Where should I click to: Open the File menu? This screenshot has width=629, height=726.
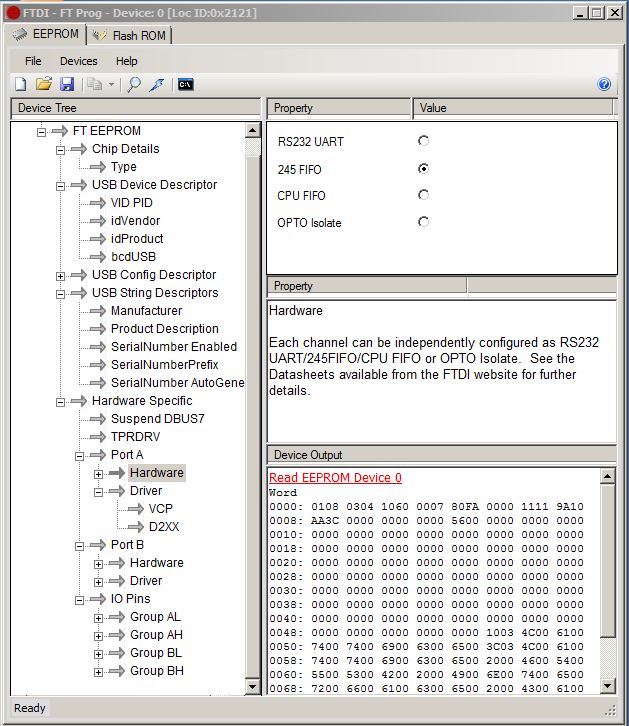(33, 61)
